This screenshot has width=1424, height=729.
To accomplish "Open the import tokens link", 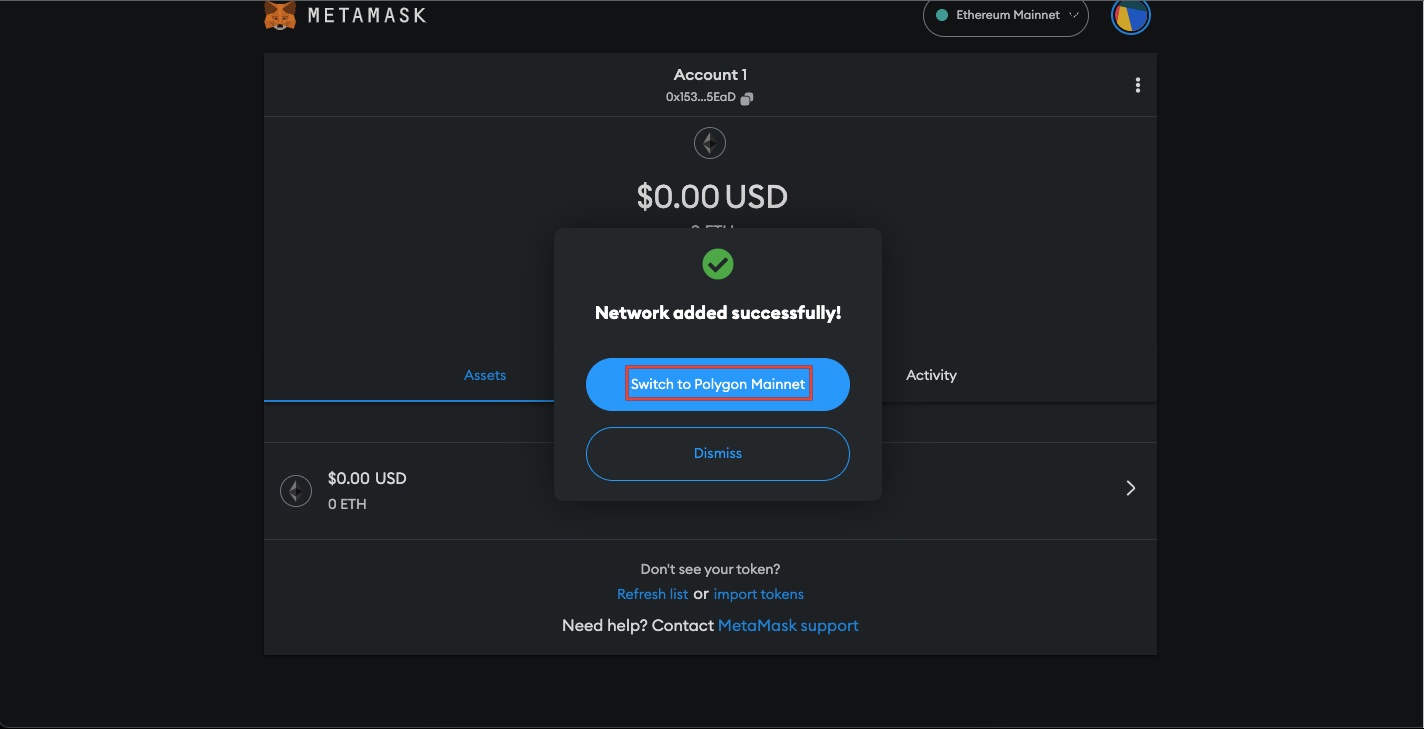I will (759, 593).
